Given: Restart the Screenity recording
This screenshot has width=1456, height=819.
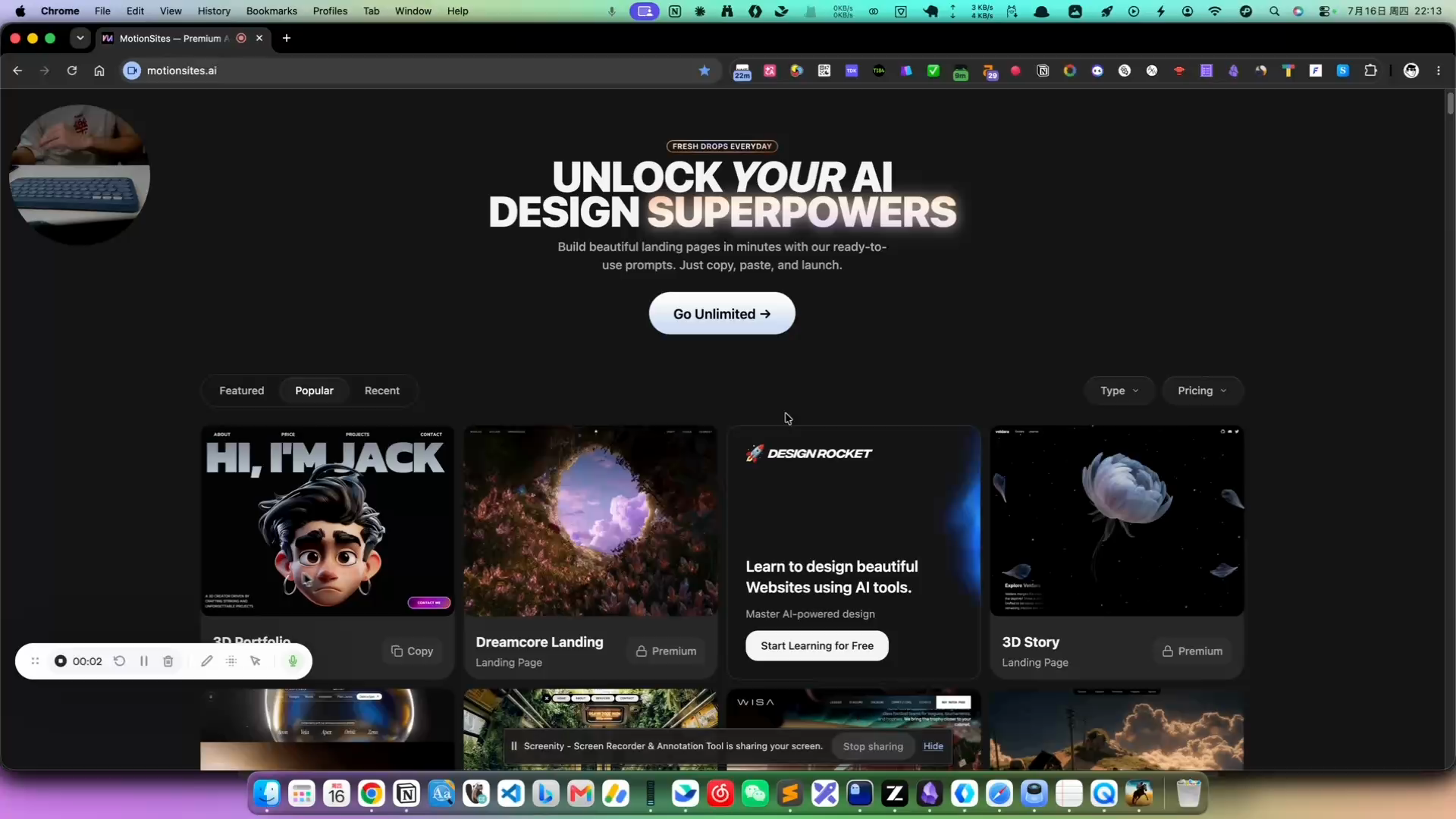Looking at the screenshot, I should point(119,661).
